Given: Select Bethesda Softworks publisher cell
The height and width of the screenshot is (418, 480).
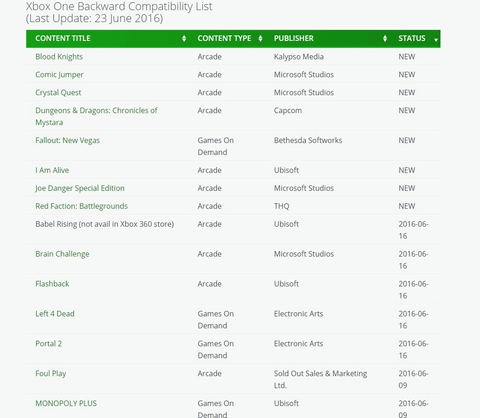Looking at the screenshot, I should [x=308, y=140].
